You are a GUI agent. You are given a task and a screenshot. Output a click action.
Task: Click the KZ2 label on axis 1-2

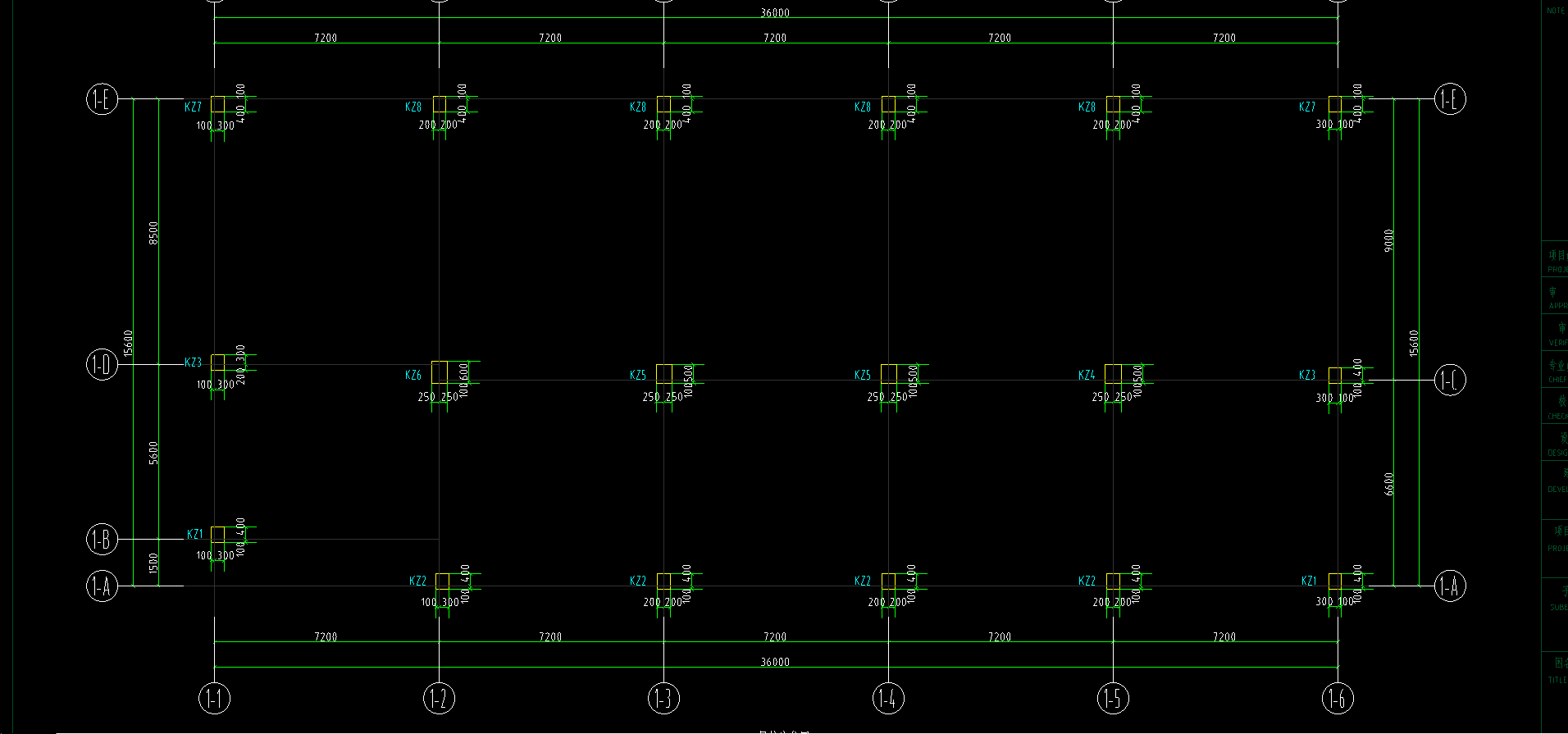[x=417, y=581]
